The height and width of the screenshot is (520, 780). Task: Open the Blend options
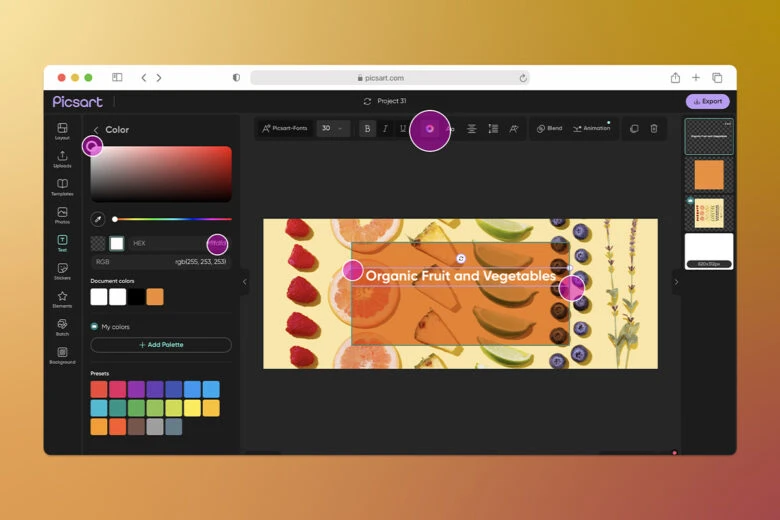coord(549,128)
